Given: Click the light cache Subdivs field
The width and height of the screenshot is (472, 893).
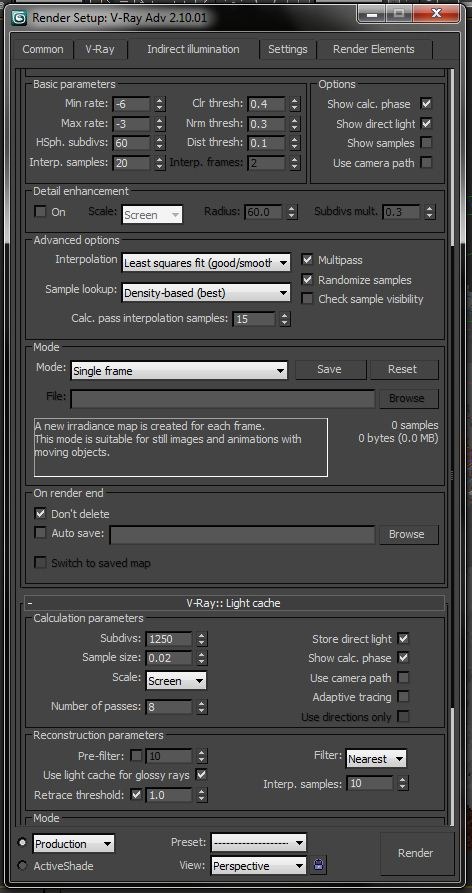Looking at the screenshot, I should [169, 639].
